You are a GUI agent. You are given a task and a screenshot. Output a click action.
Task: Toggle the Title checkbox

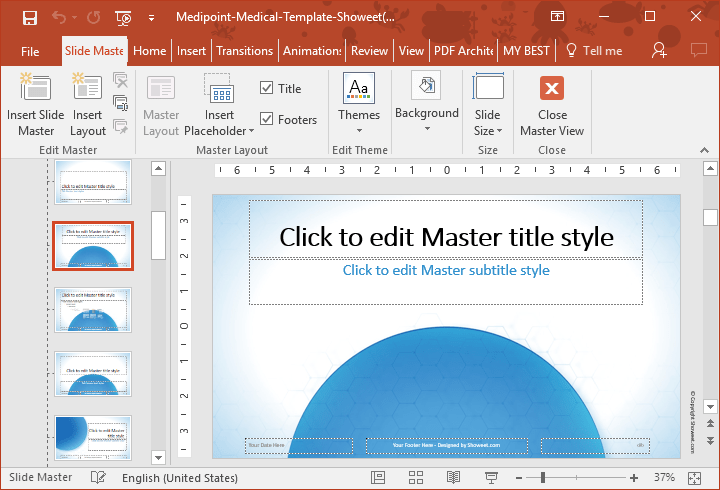pos(266,88)
